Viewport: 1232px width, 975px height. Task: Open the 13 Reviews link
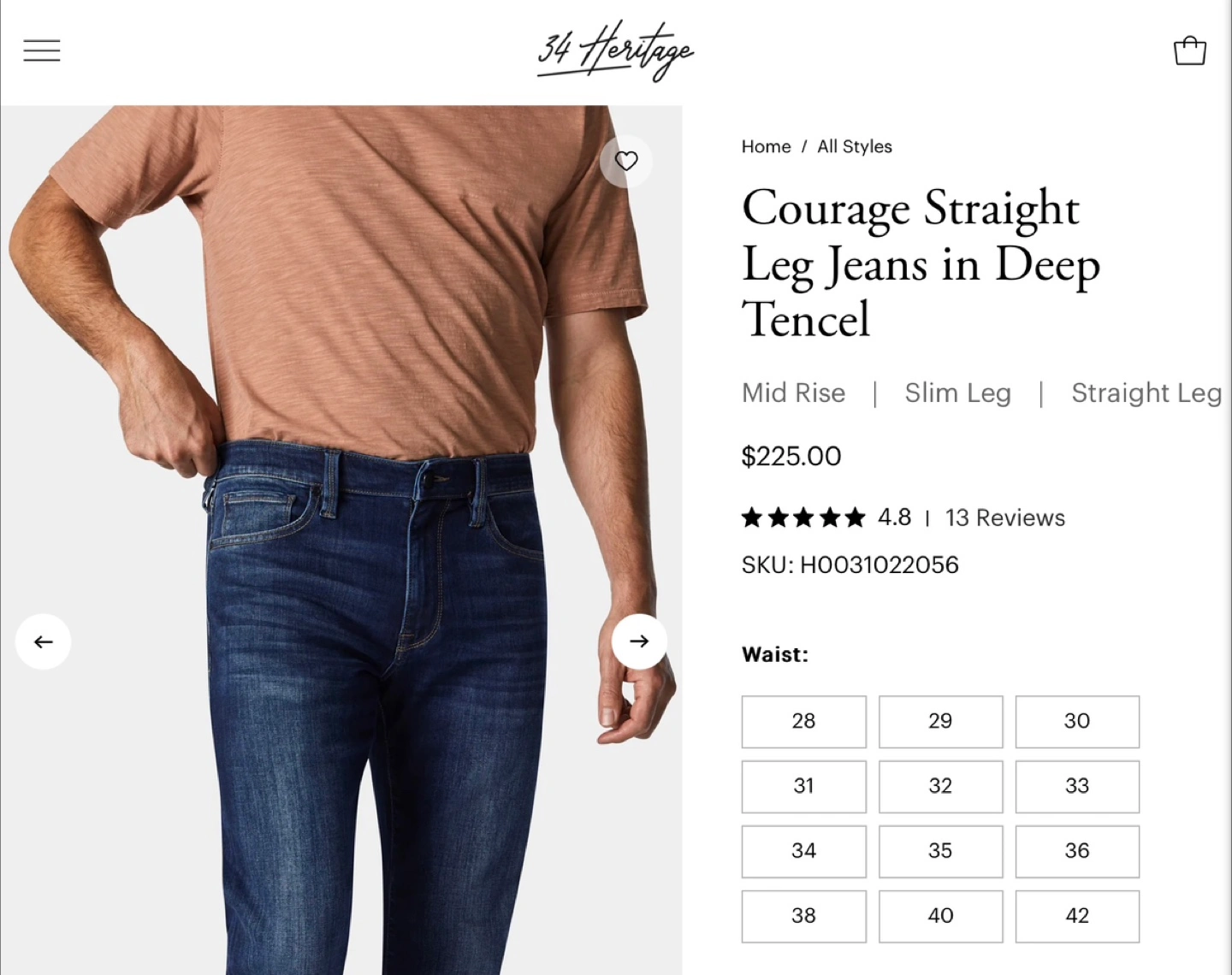(x=1005, y=517)
